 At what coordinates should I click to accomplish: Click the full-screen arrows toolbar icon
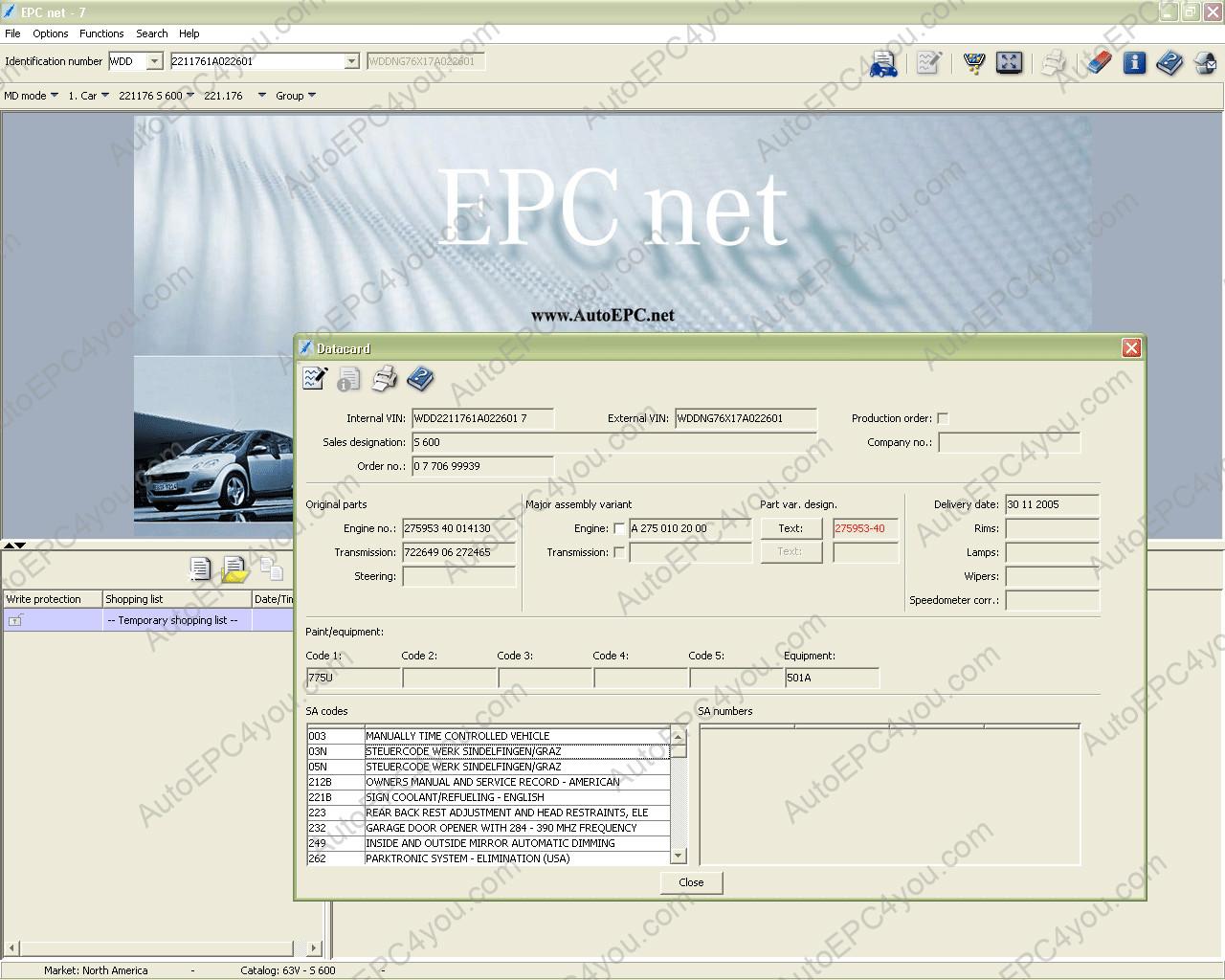[1009, 63]
